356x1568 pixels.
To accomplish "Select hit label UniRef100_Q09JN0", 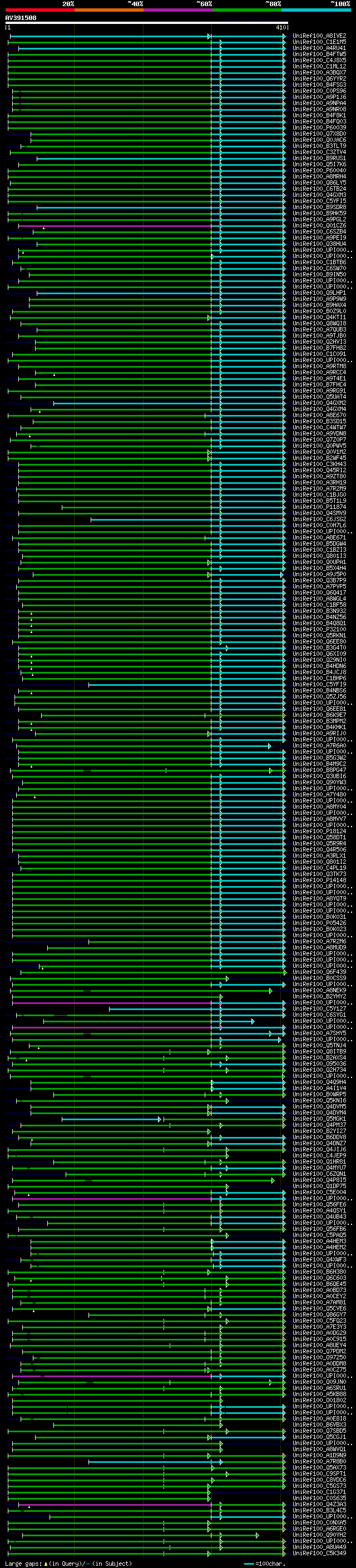I will click(319, 1382).
